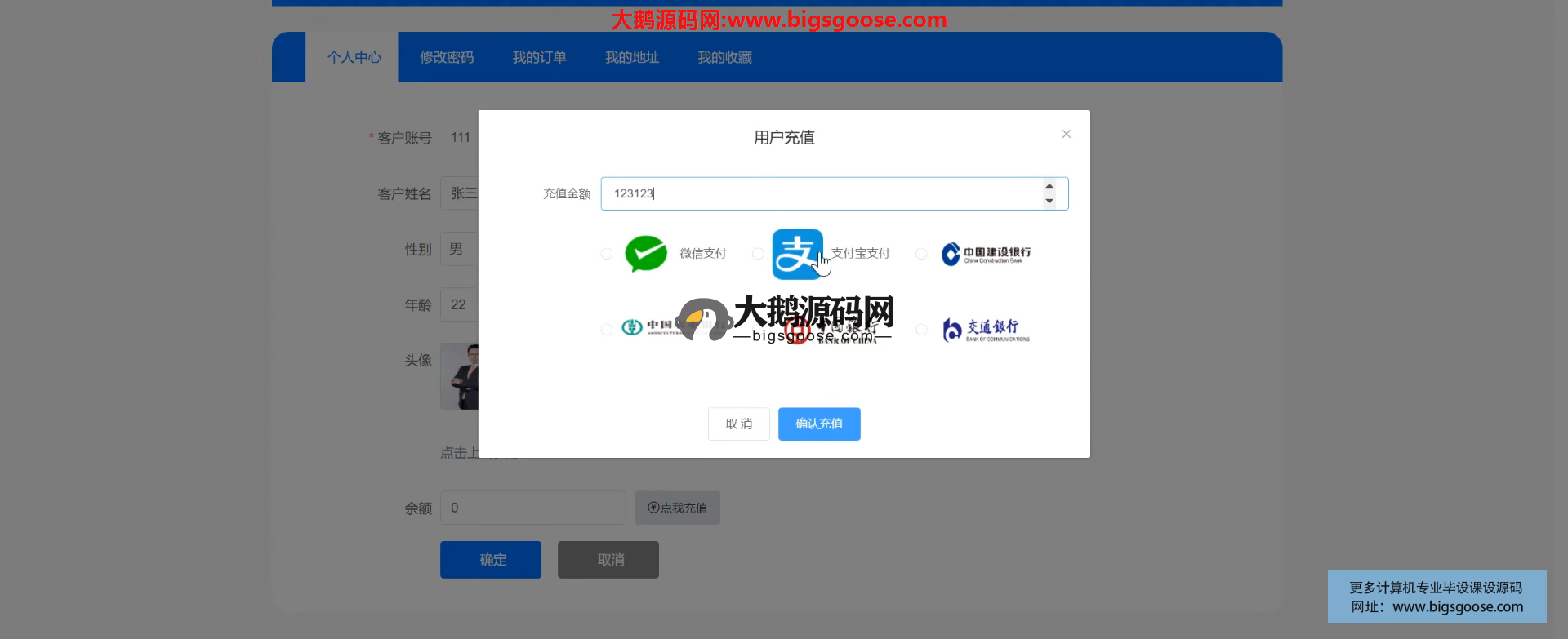Click the white 取消 button in dialog
The width and height of the screenshot is (1568, 639).
point(738,424)
